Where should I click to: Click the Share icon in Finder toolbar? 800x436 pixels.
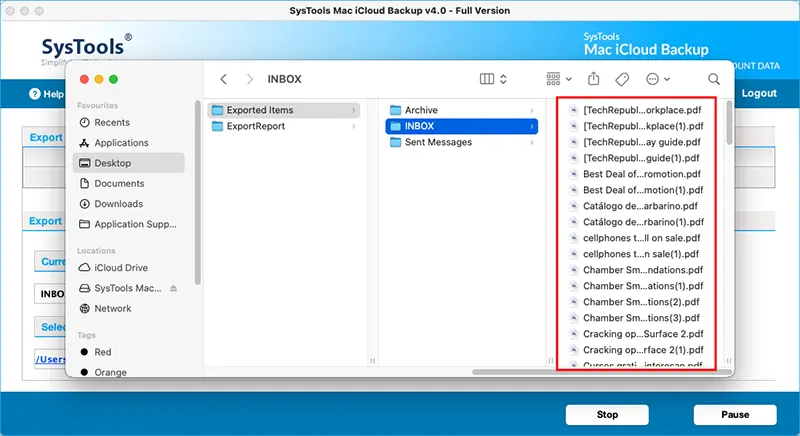coord(593,79)
